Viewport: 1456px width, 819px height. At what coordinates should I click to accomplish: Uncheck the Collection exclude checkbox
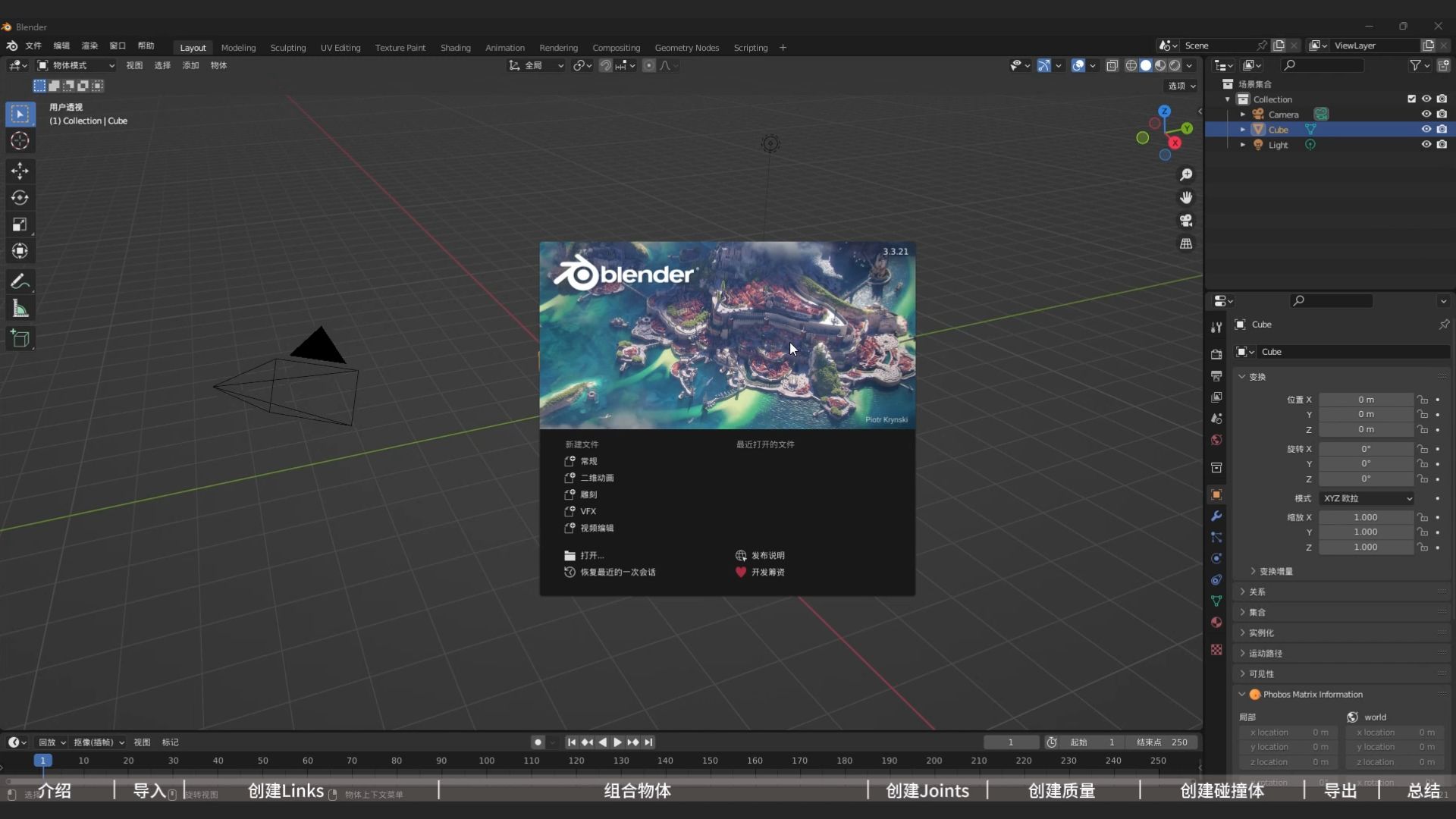(x=1411, y=99)
